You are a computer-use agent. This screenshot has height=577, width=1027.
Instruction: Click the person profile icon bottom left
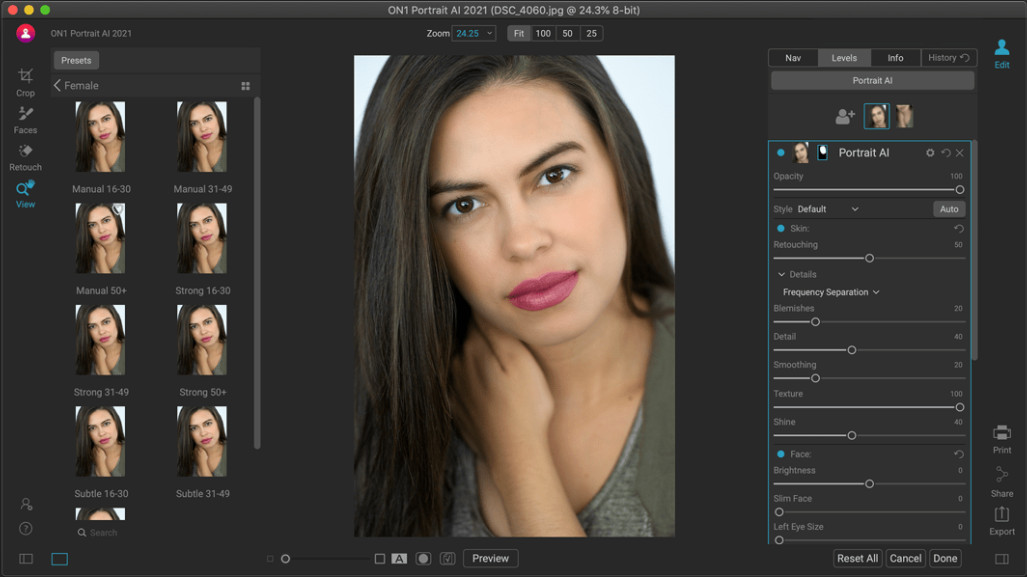[x=26, y=504]
